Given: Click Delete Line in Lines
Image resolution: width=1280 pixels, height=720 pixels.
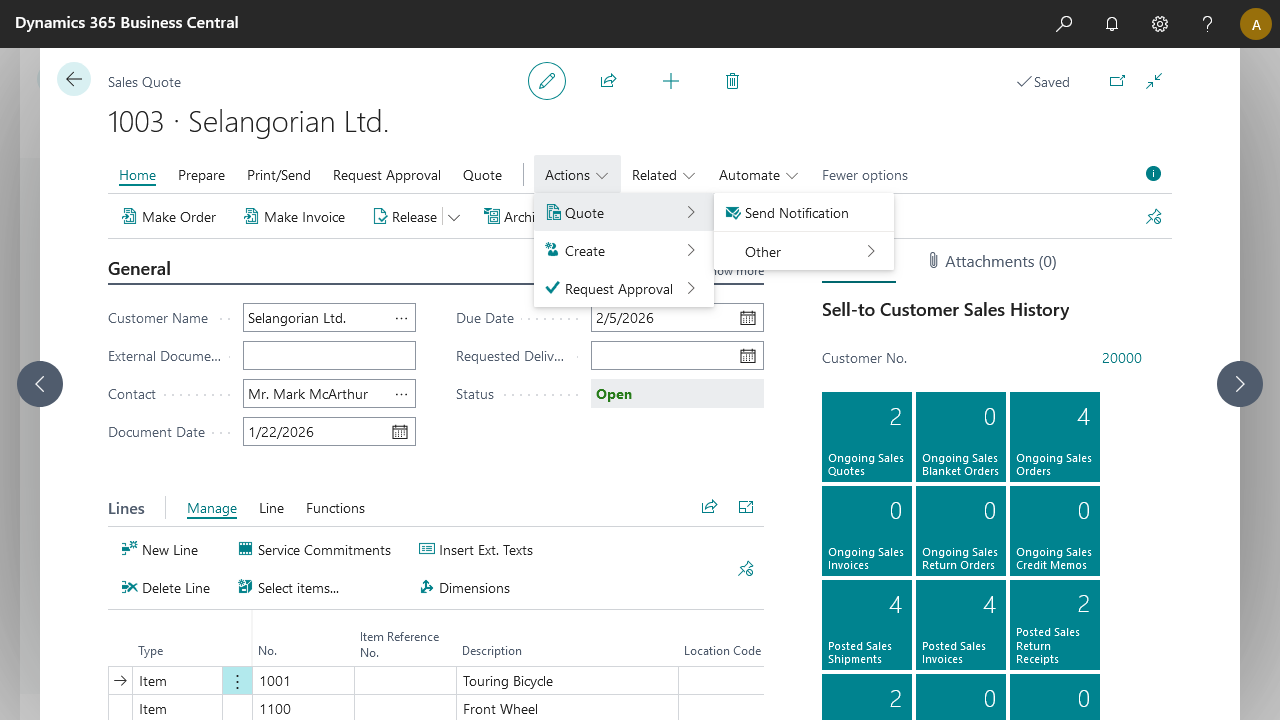Looking at the screenshot, I should click(x=165, y=588).
